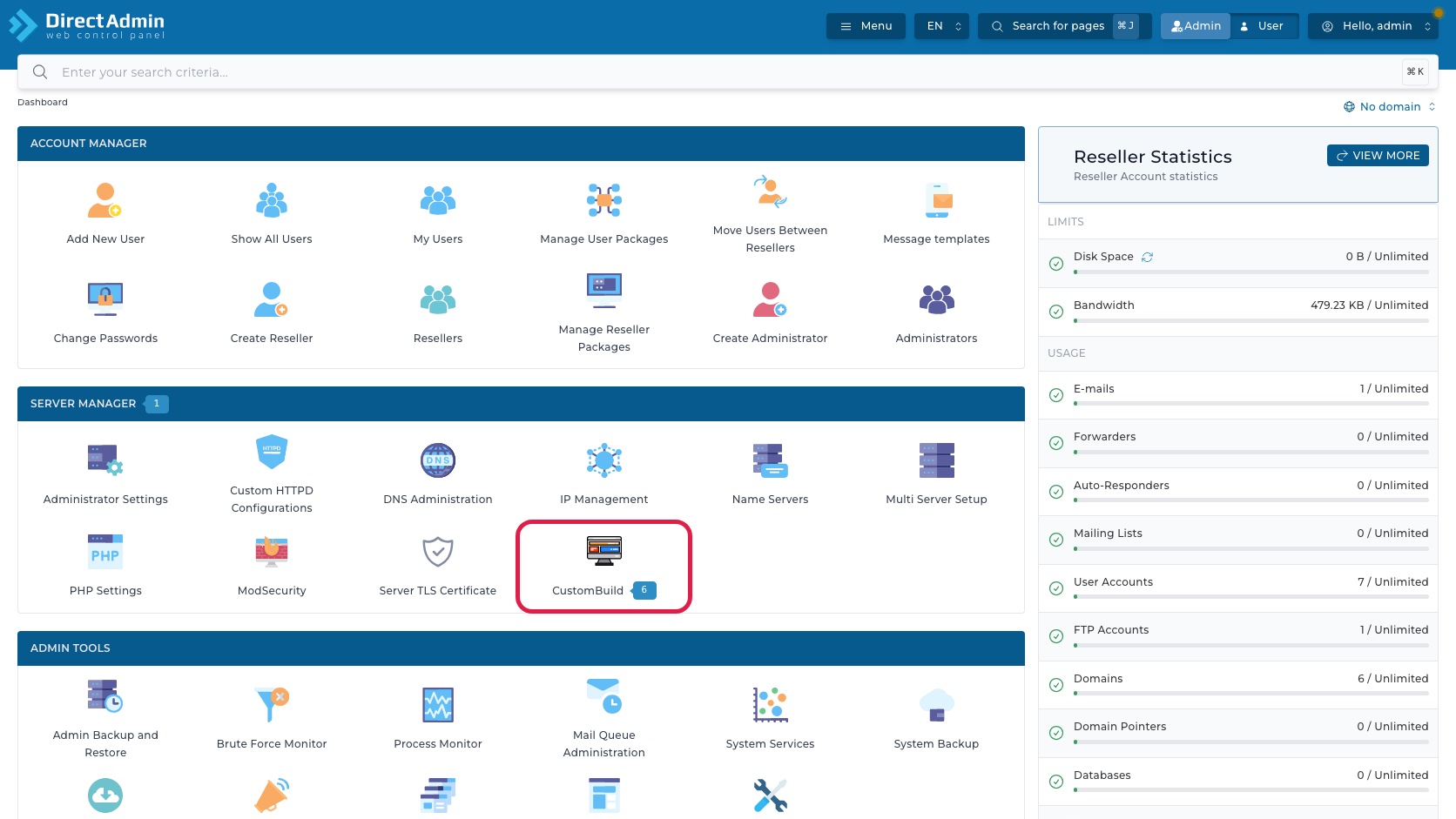Image resolution: width=1456 pixels, height=819 pixels.
Task: Click the SERVER MANAGER section header
Action: click(521, 404)
